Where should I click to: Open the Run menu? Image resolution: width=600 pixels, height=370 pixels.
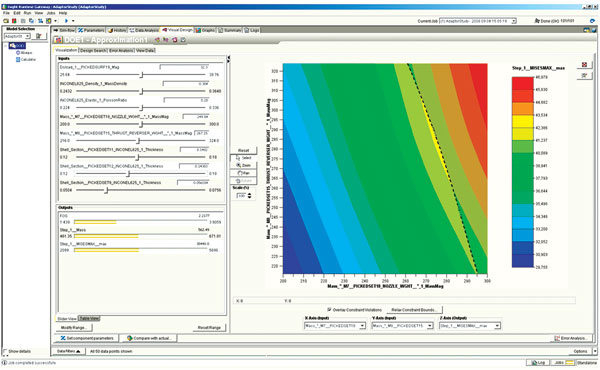coord(28,13)
